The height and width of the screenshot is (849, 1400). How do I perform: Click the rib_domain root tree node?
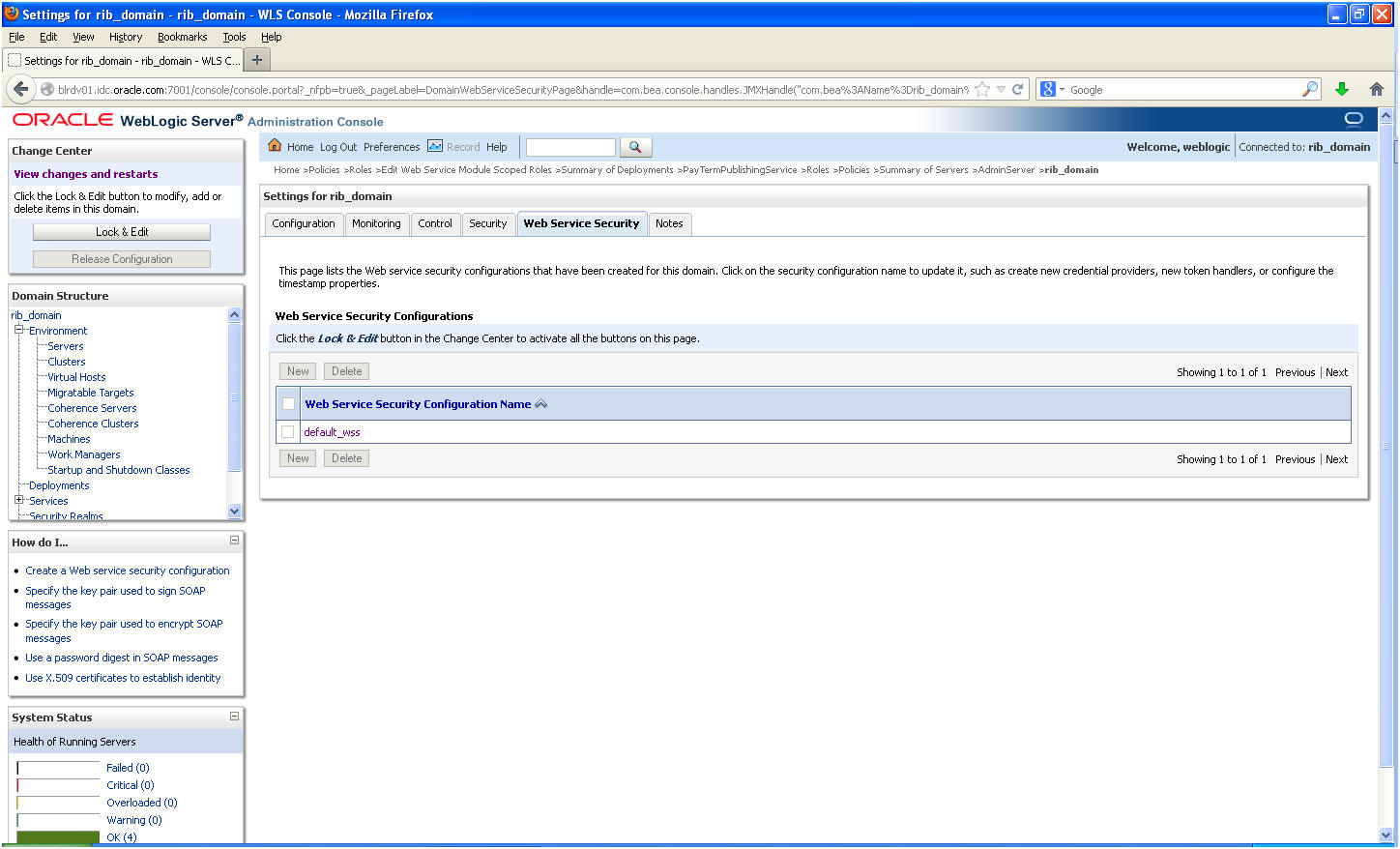(36, 315)
